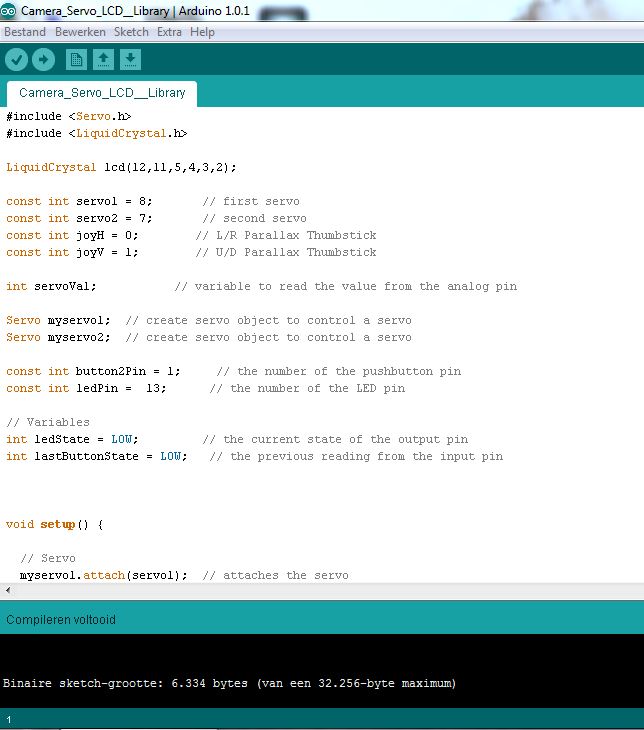Click the '// U/D Parallax Thumbstick' comment
644x730 pixels.
tap(286, 252)
